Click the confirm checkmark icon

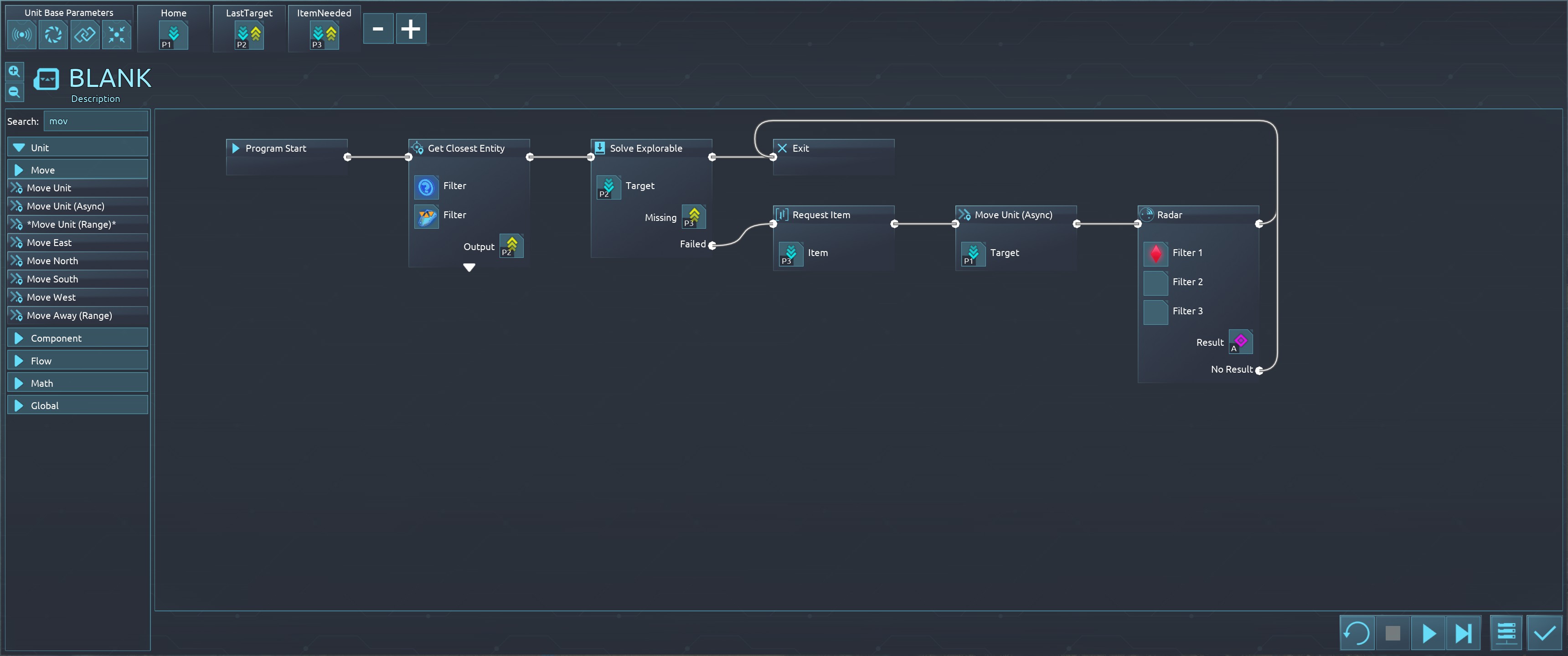[1544, 633]
